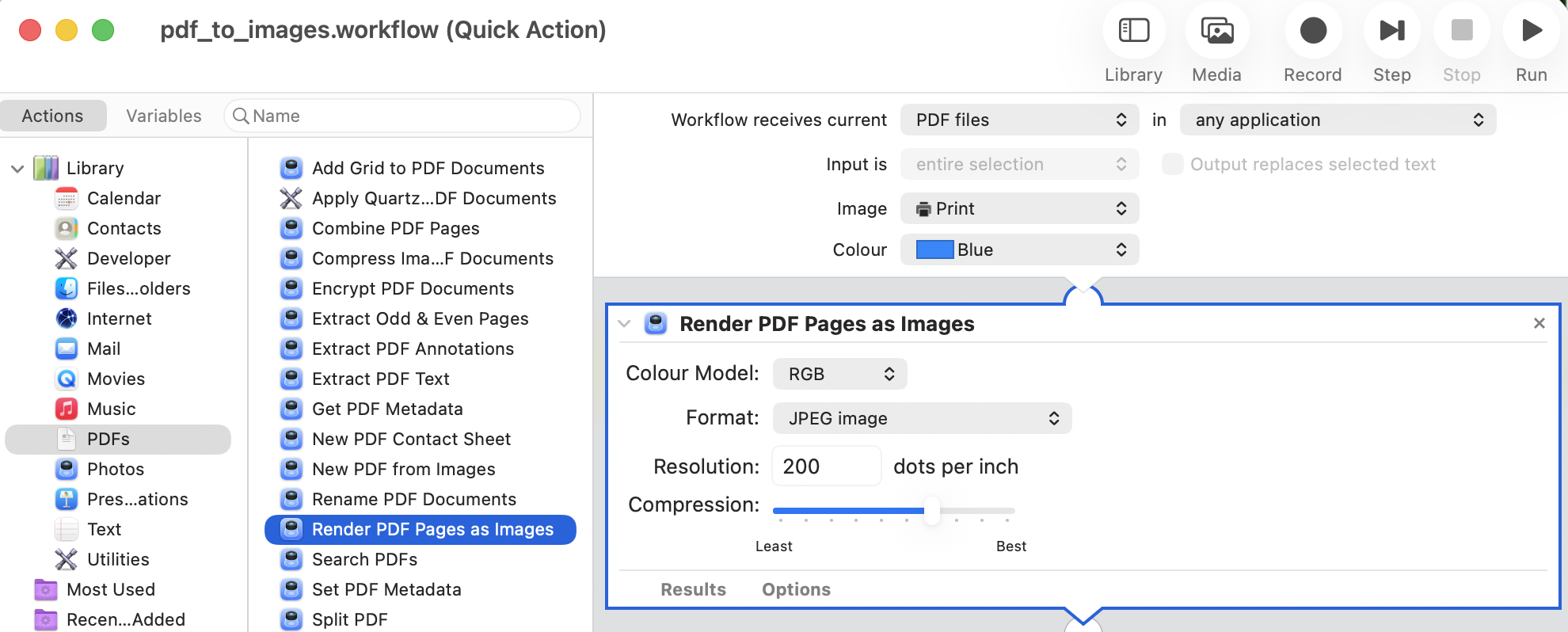
Task: Open the Colour Model RGB dropdown
Action: (839, 374)
